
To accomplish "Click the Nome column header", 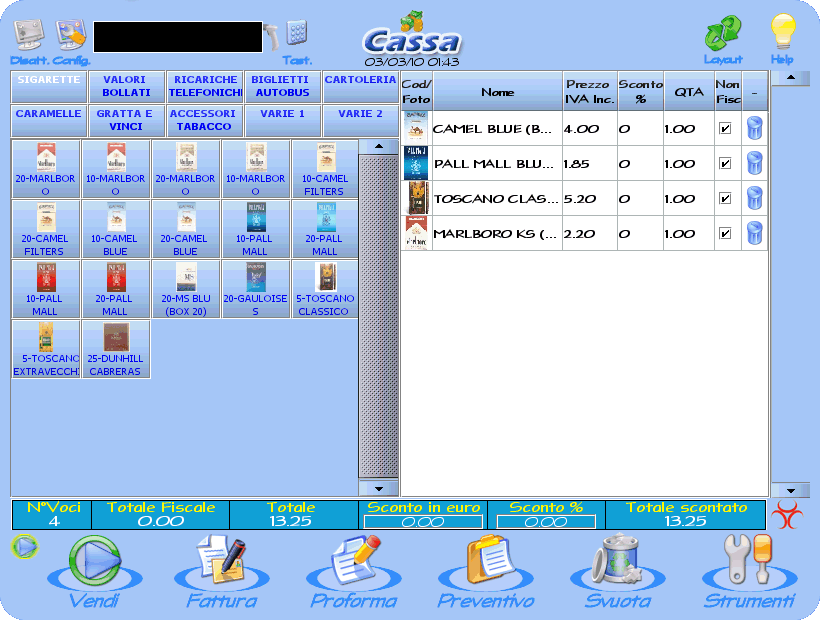I will click(497, 92).
